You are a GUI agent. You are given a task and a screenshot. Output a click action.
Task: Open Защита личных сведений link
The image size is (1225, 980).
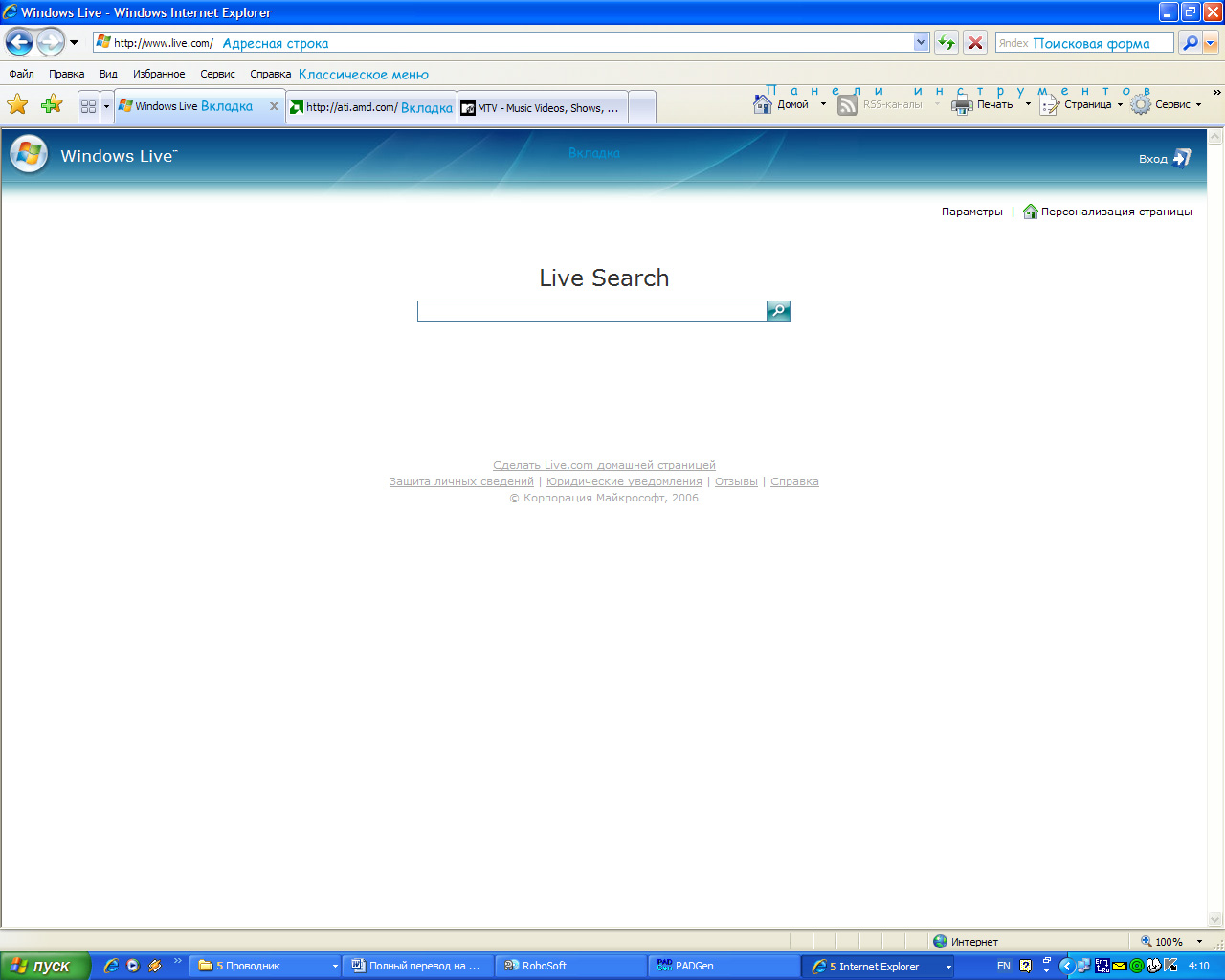click(x=461, y=481)
